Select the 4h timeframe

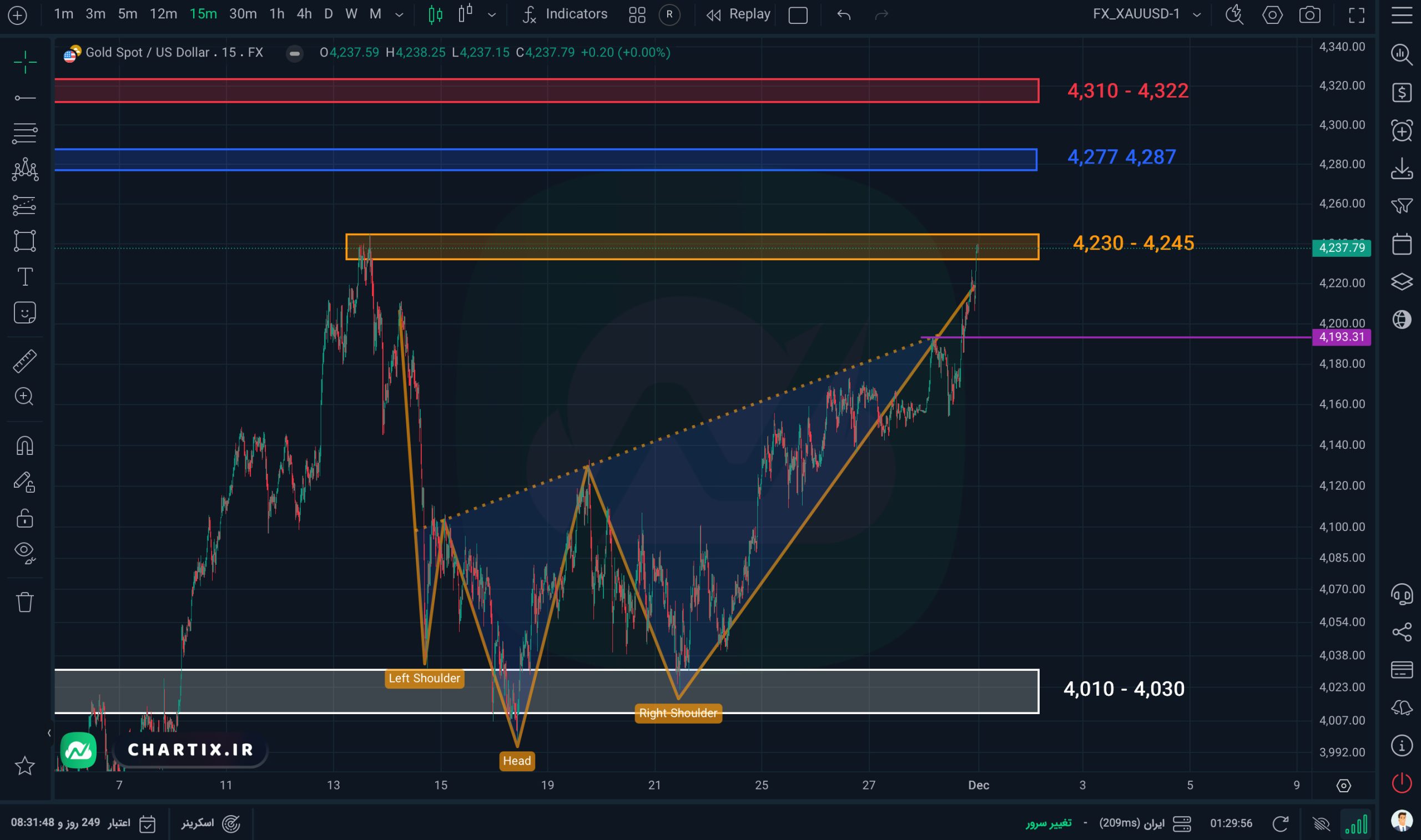tap(304, 14)
